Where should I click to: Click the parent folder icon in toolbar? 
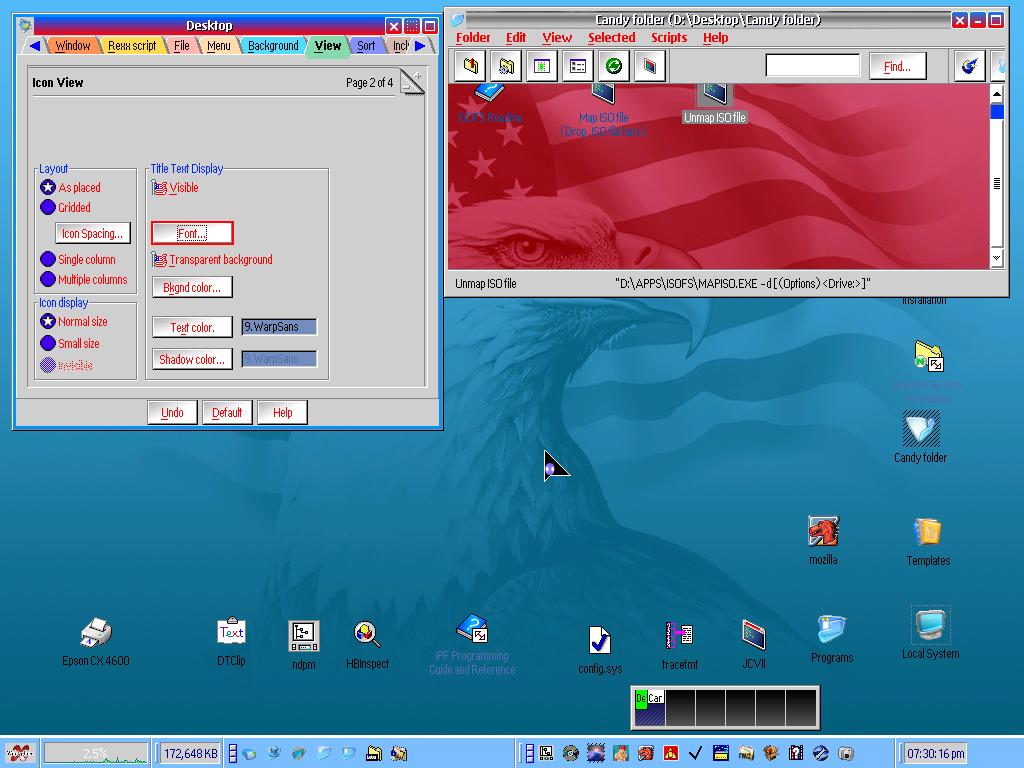pos(471,67)
